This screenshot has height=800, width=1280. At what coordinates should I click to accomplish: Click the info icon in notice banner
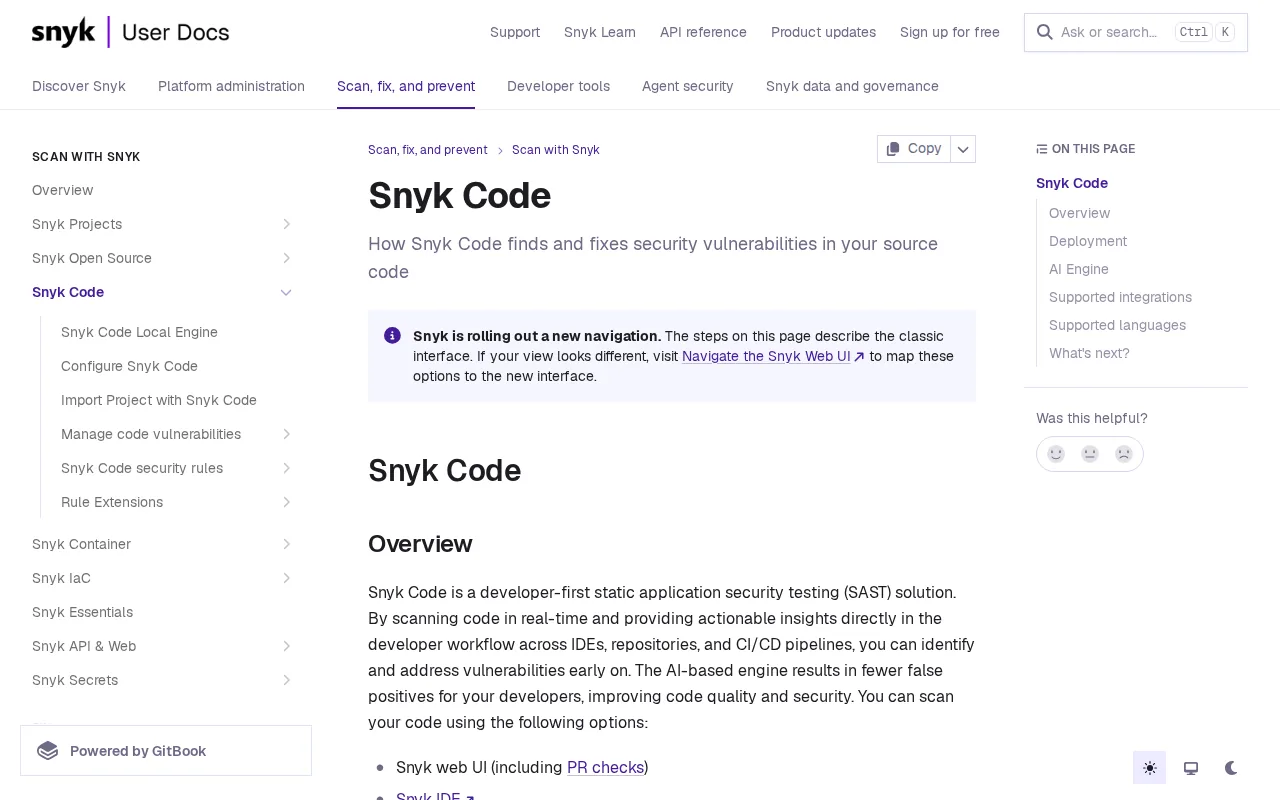pos(392,335)
